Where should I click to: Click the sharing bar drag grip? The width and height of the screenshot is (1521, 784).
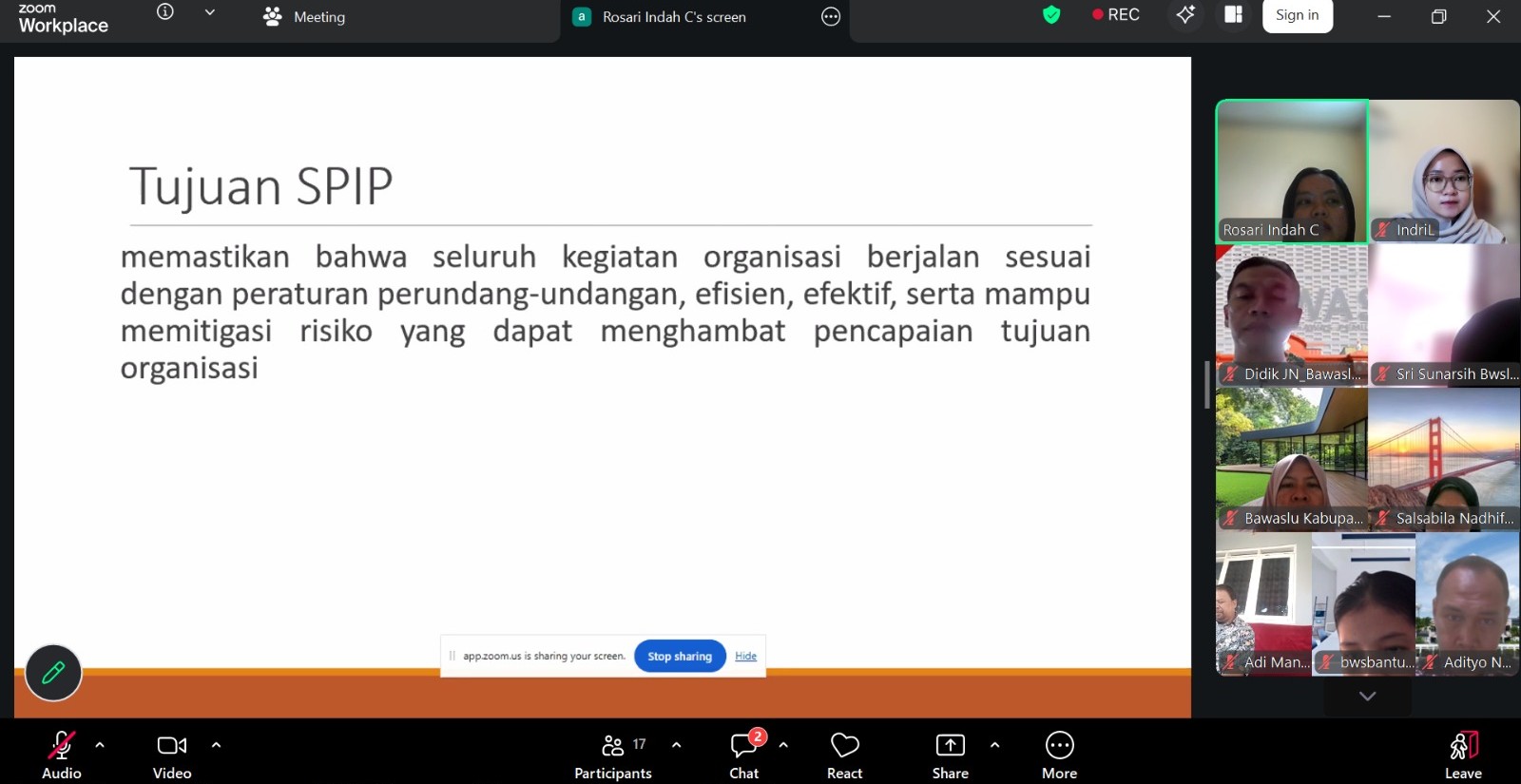point(452,656)
